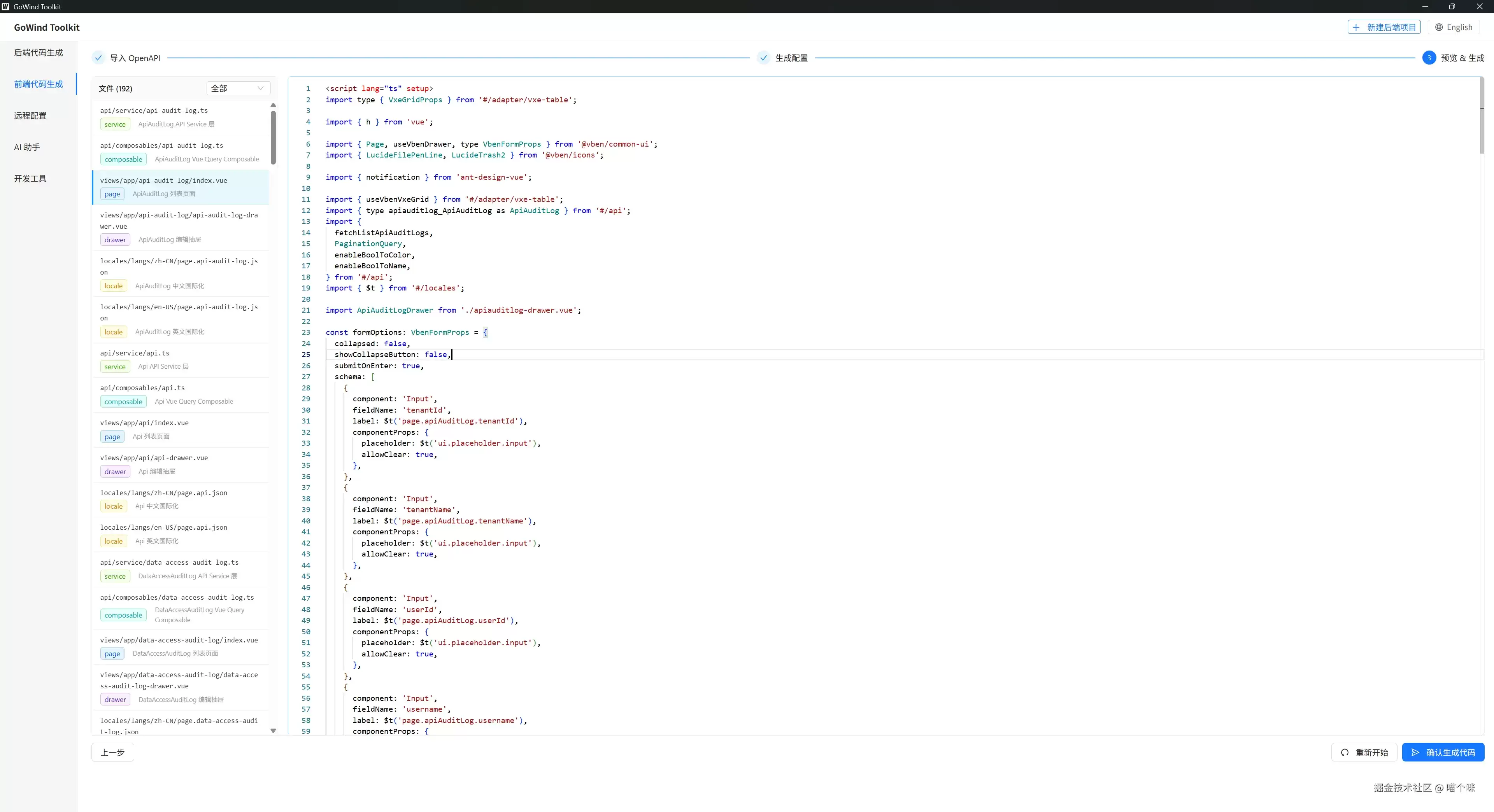1494x812 pixels.
Task: Click the send icon in 确认生成代码 button
Action: click(1416, 752)
